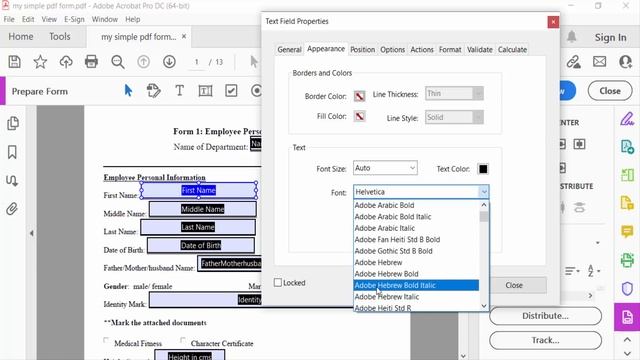Click the notifications bell icon
The height and width of the screenshot is (360, 640).
click(571, 37)
